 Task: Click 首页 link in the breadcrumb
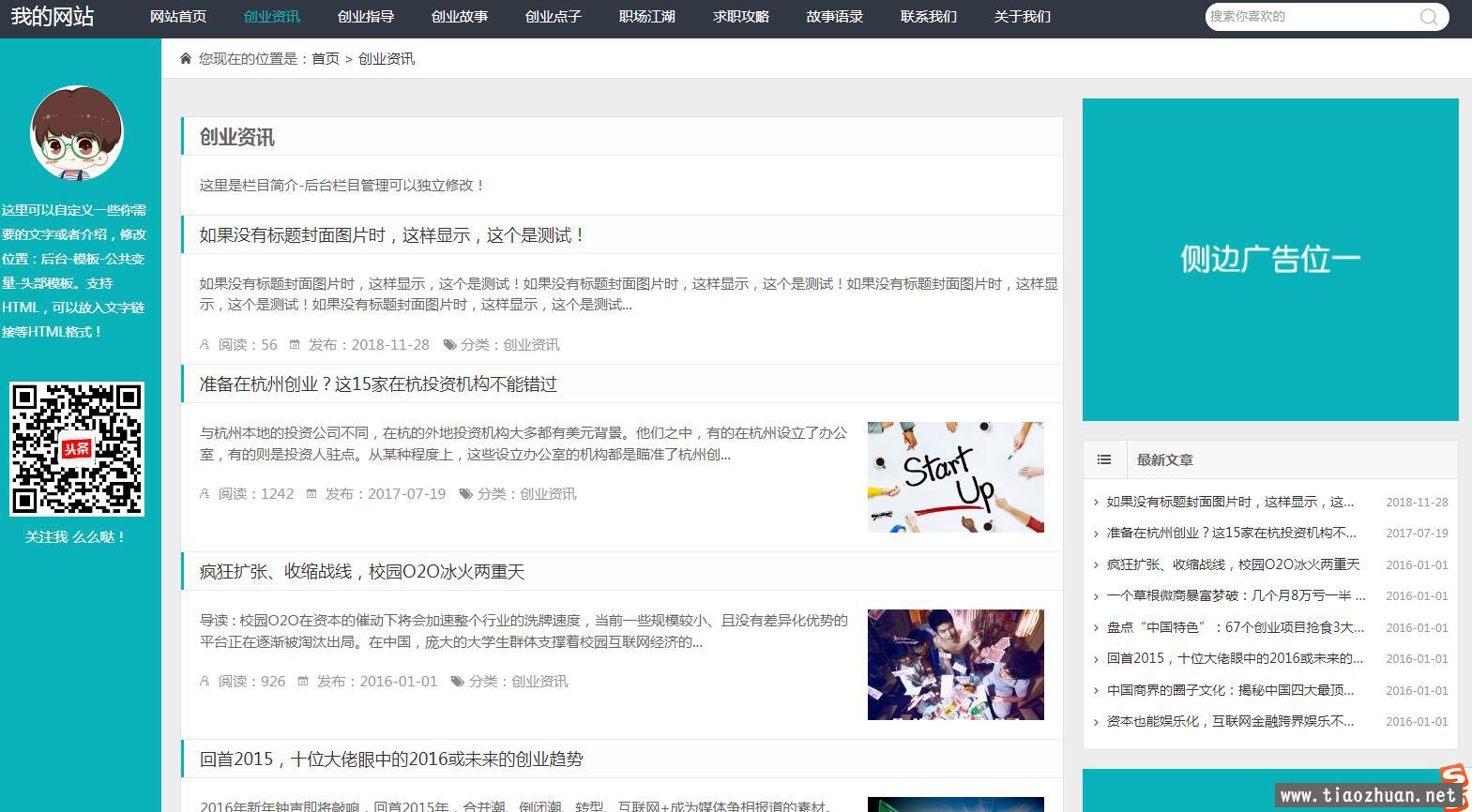(x=326, y=59)
